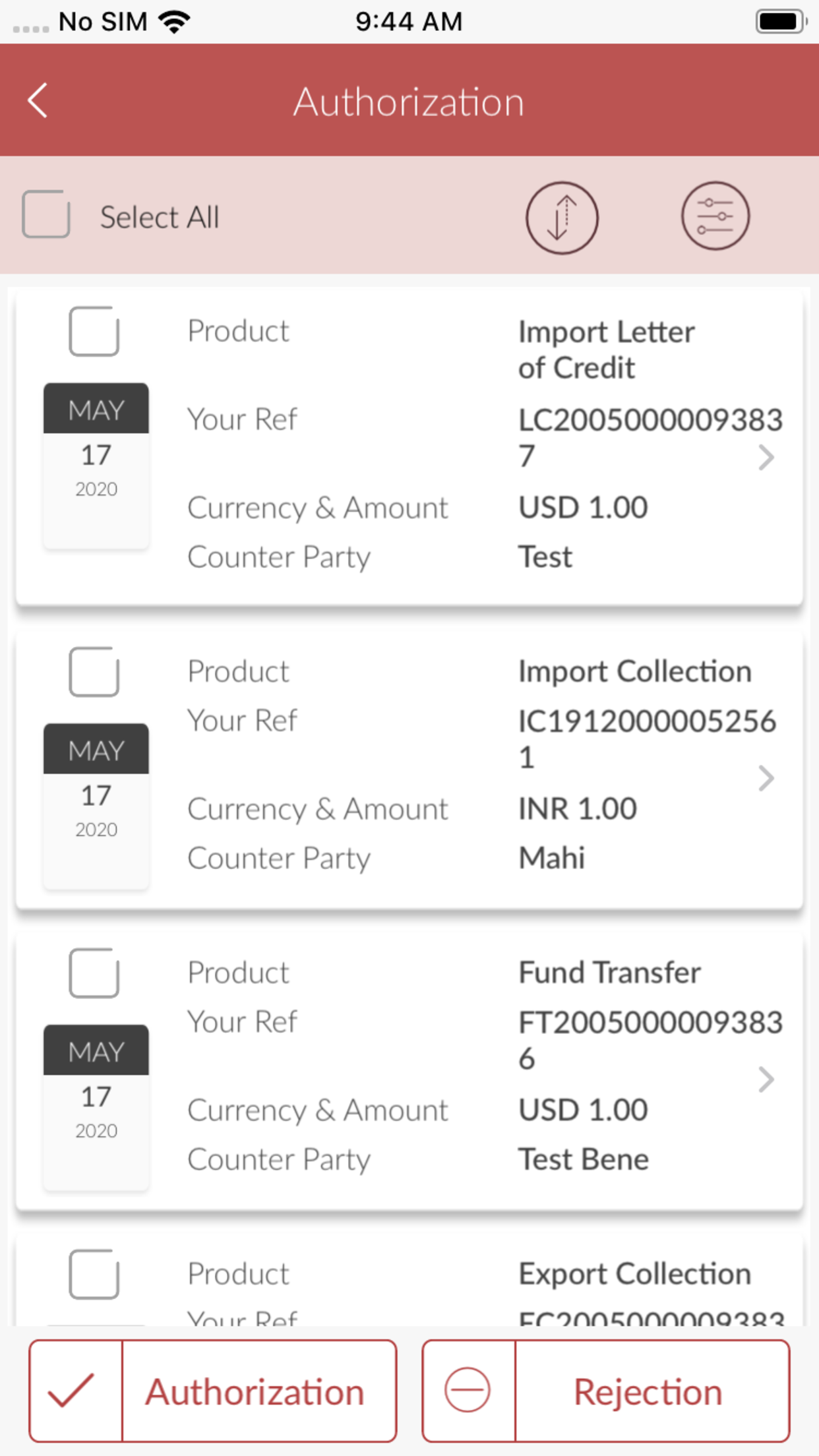Tick the Import Letter of Credit checkbox
Screen dimensions: 819x1456
(94, 332)
